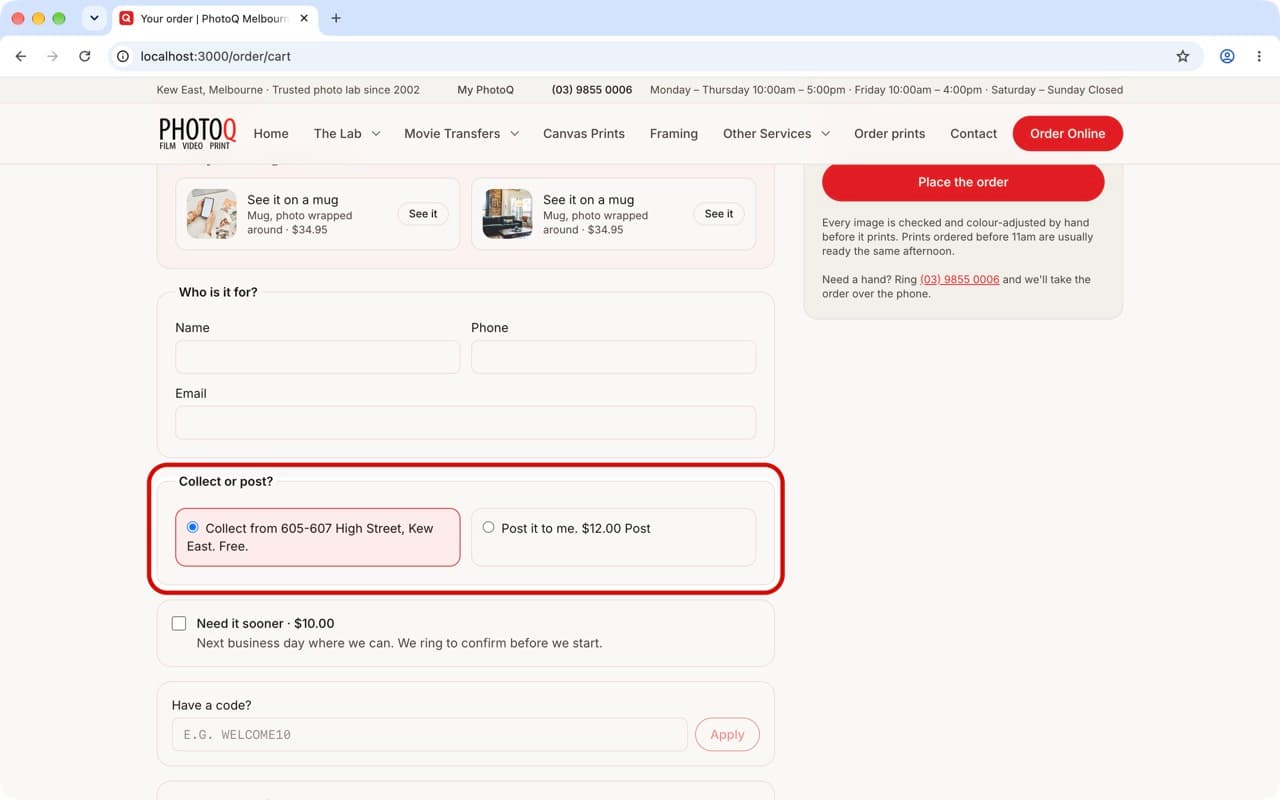Click the discount code input field
The height and width of the screenshot is (800, 1280).
tap(430, 734)
